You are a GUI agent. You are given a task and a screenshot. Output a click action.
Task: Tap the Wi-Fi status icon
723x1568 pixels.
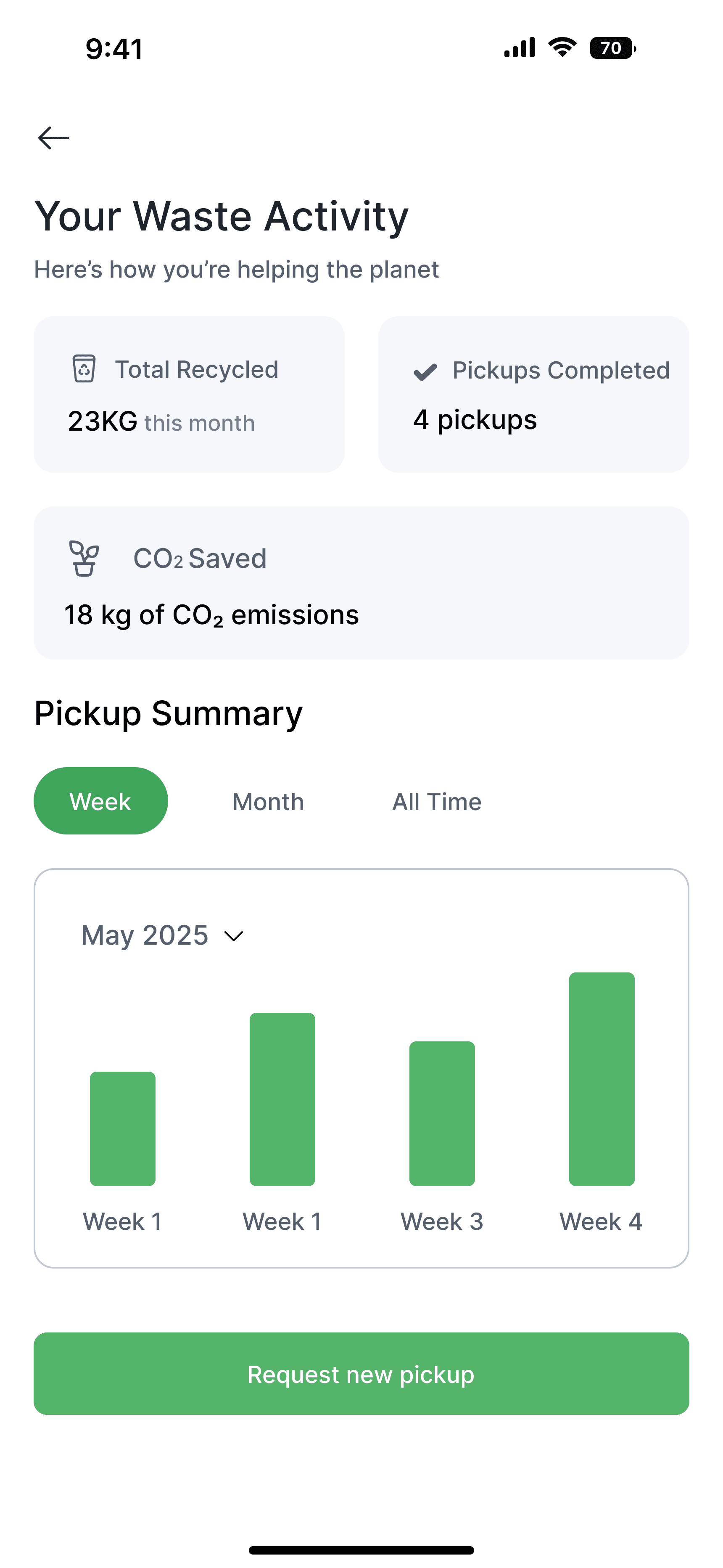tap(562, 48)
